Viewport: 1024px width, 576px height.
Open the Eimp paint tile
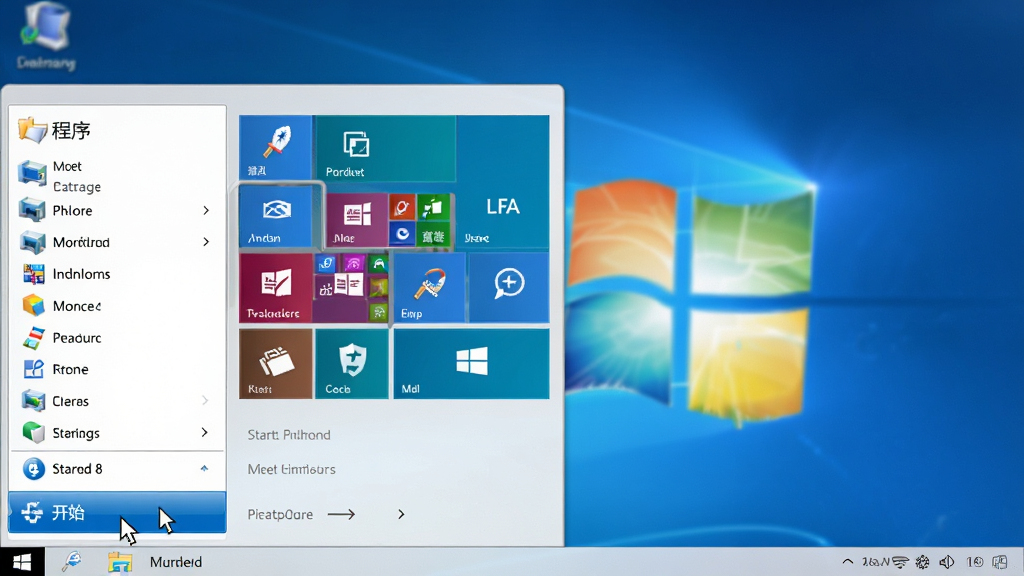click(429, 287)
